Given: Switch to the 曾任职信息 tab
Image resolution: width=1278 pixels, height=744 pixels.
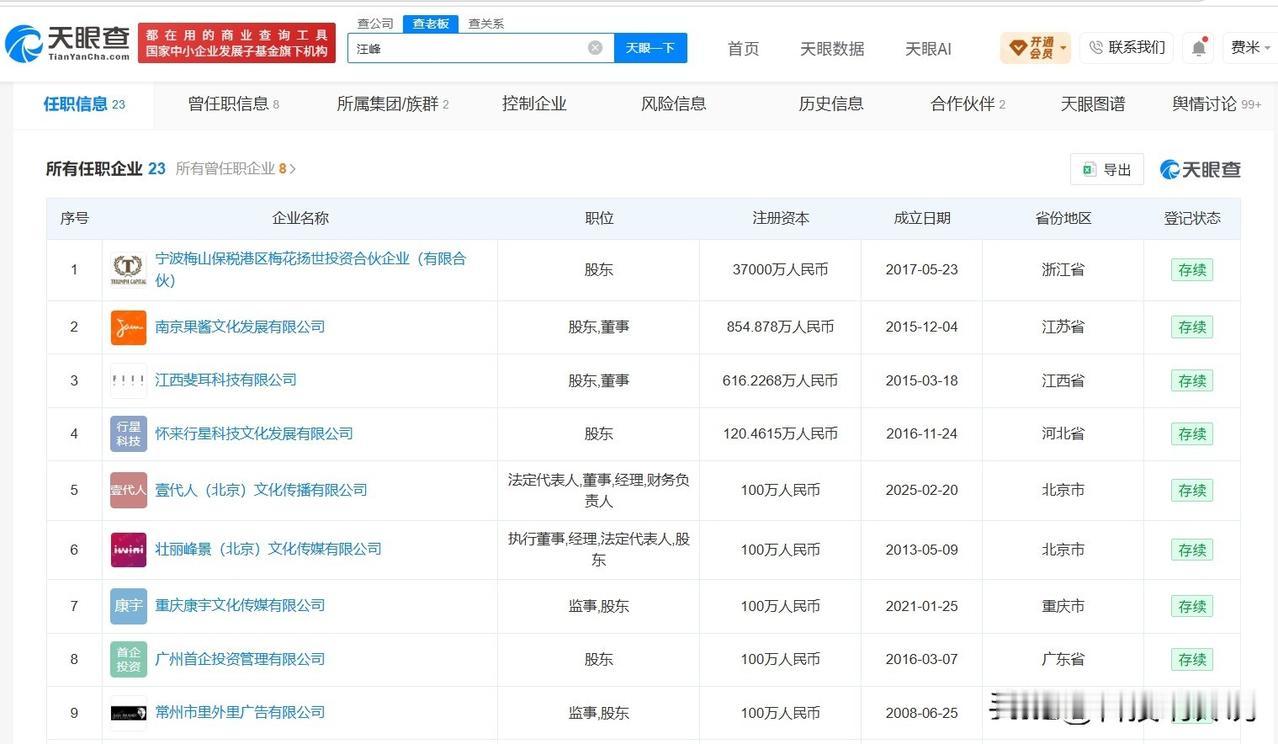Looking at the screenshot, I should [234, 104].
